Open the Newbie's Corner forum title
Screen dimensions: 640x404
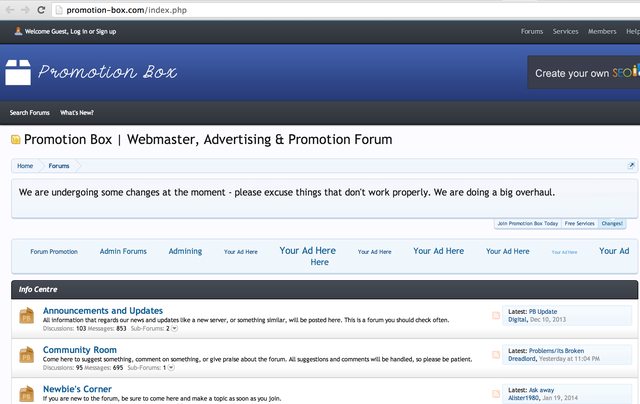[77, 389]
